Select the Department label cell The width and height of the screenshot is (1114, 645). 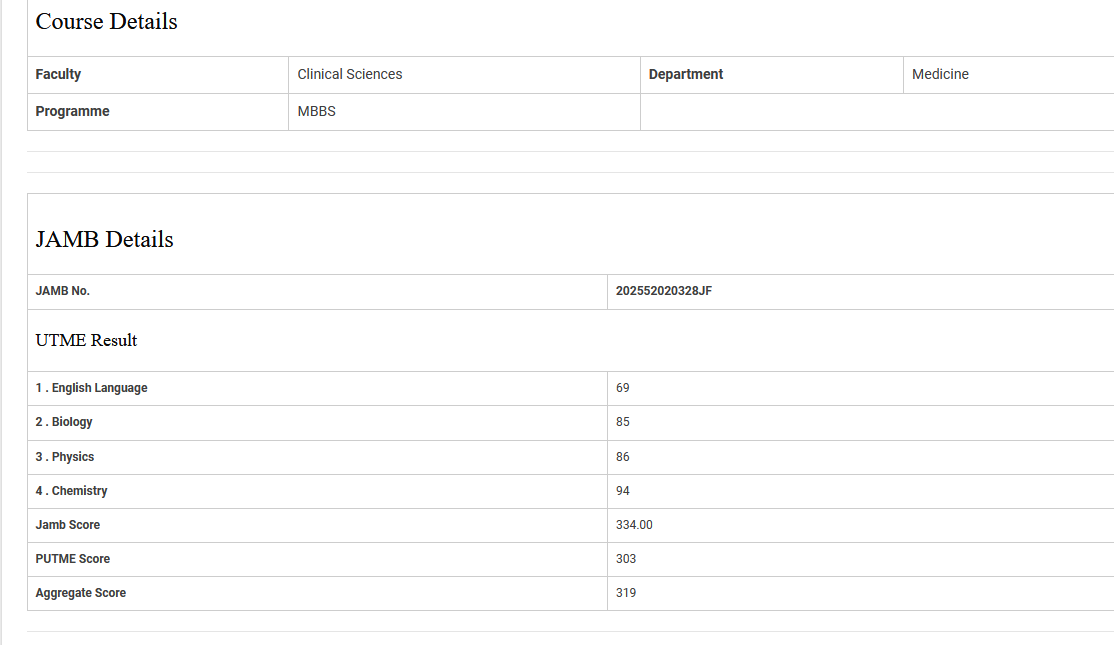[686, 74]
